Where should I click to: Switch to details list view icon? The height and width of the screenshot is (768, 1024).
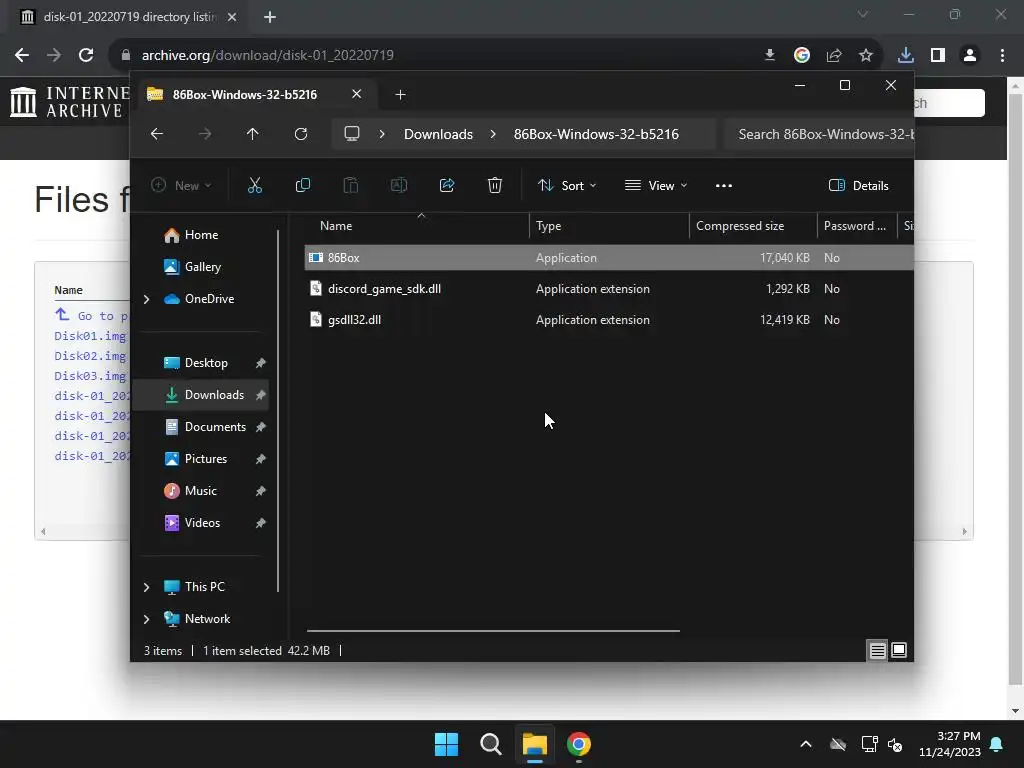click(x=877, y=650)
